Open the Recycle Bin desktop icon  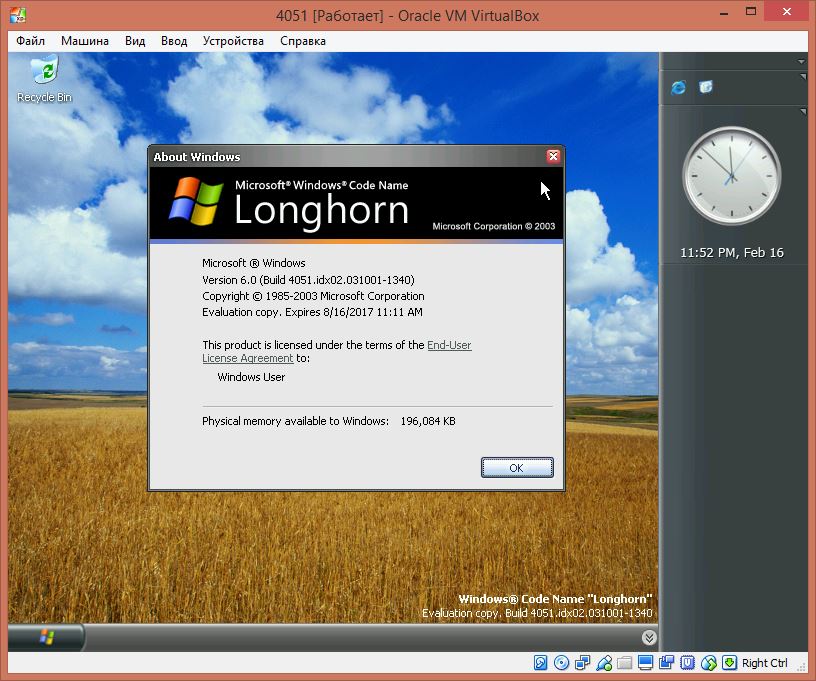[45, 80]
